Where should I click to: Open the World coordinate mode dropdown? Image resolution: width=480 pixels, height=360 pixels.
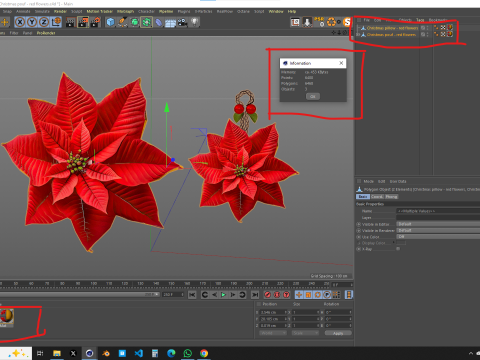click(x=273, y=333)
